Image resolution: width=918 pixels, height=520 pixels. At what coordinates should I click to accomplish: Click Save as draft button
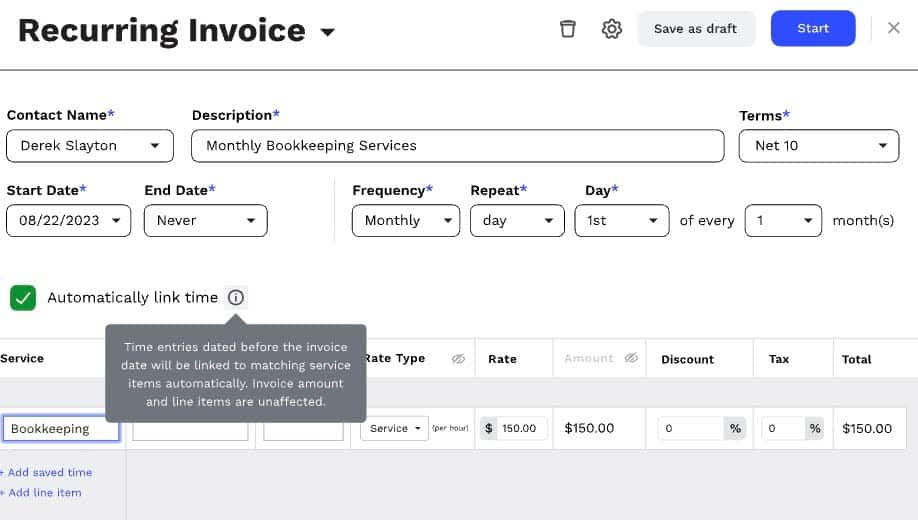[x=696, y=29]
